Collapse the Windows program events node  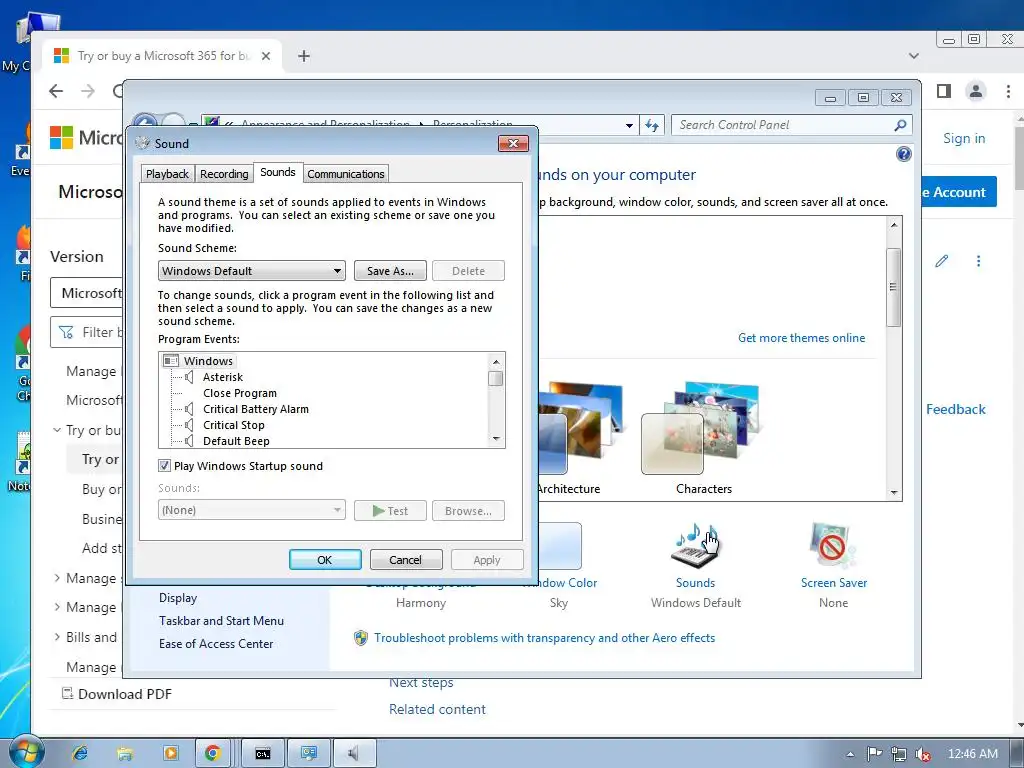[x=199, y=361]
